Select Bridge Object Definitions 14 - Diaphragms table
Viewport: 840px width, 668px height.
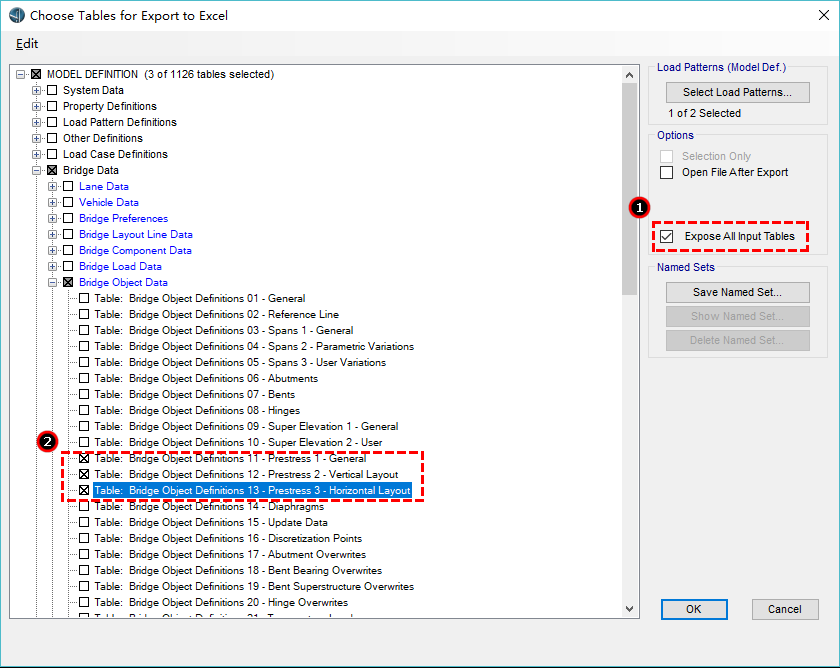tap(209, 506)
